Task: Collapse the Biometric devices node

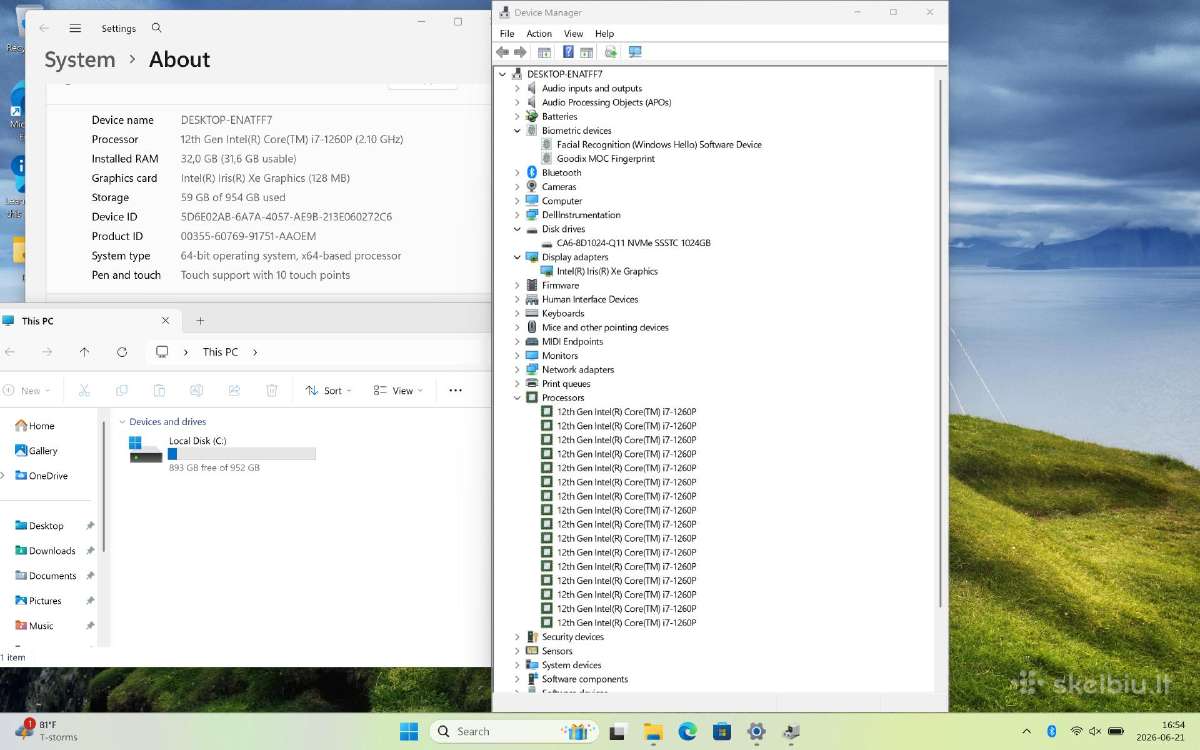Action: point(517,130)
